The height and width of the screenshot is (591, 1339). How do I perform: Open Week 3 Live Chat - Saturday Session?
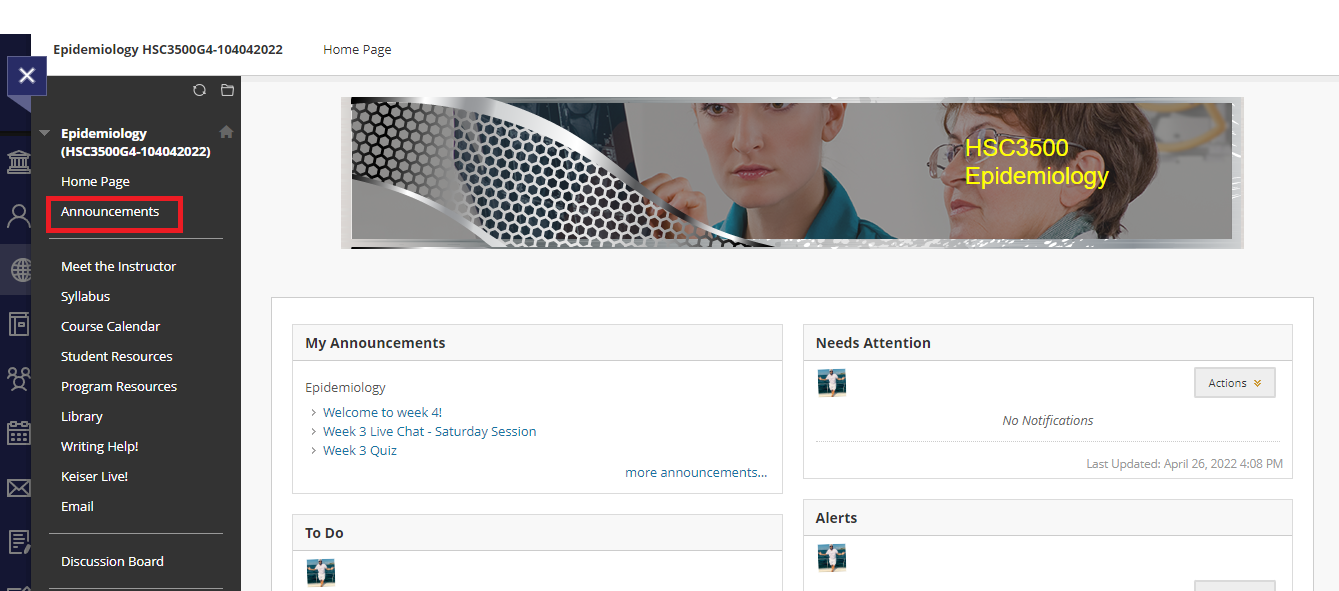[x=429, y=431]
